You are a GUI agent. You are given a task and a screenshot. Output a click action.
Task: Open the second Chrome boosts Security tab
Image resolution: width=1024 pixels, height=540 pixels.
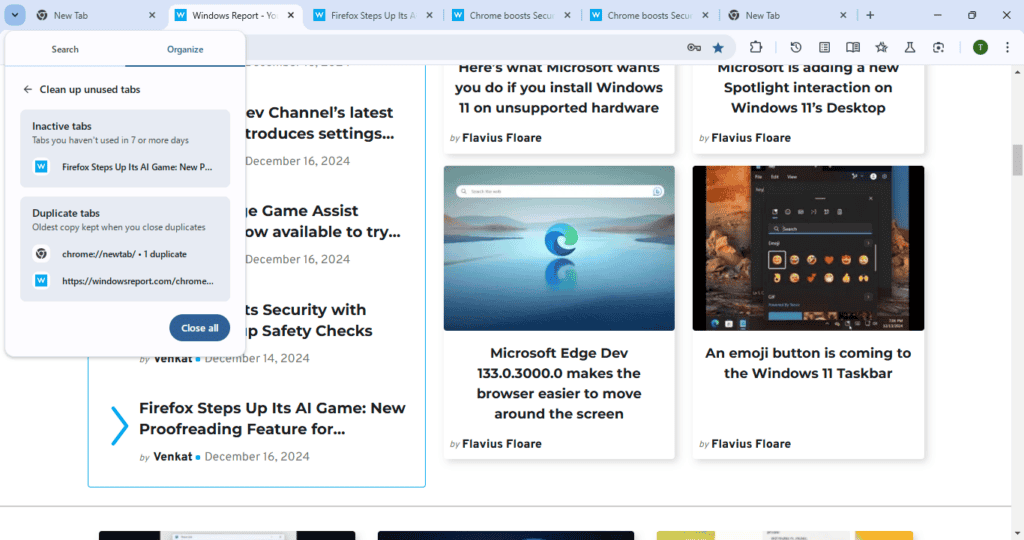pyautogui.click(x=648, y=15)
